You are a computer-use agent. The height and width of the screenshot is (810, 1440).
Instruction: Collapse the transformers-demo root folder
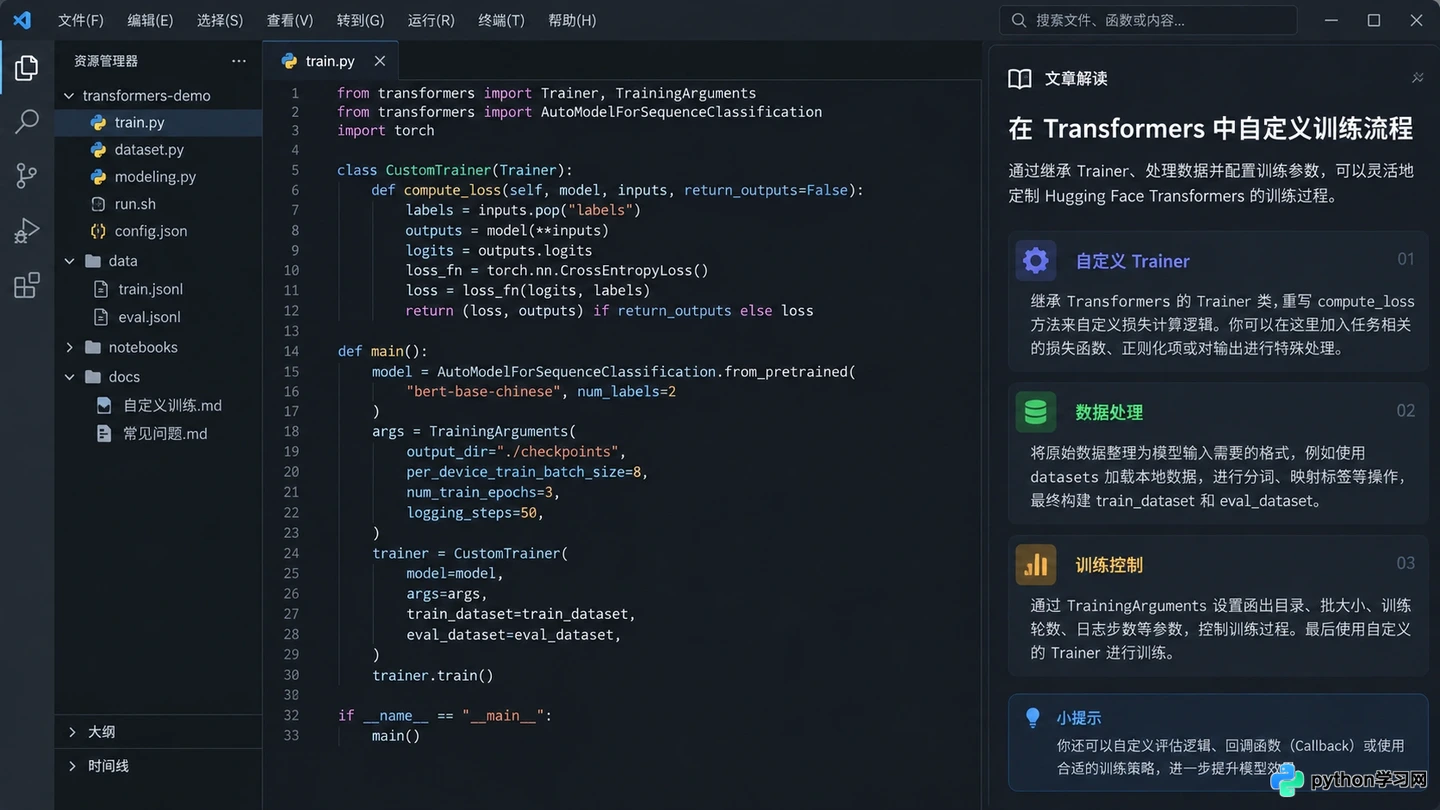(x=69, y=96)
